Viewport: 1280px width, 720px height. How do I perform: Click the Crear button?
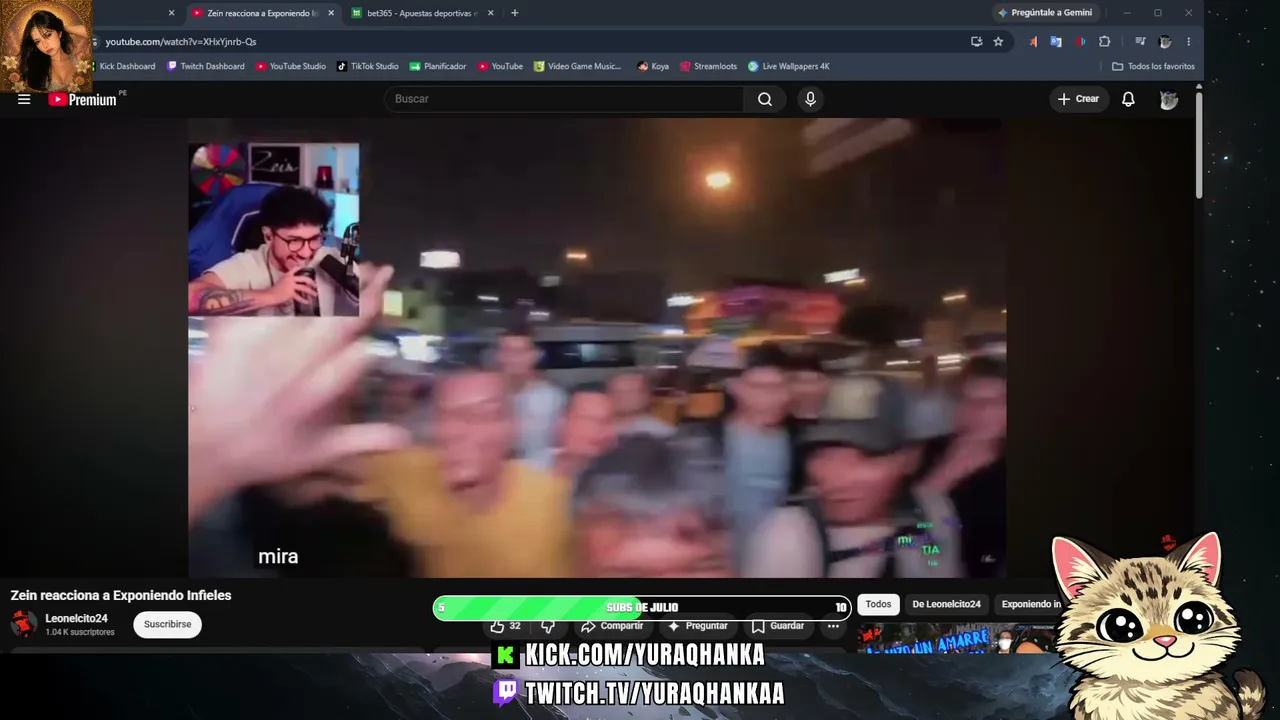1078,99
